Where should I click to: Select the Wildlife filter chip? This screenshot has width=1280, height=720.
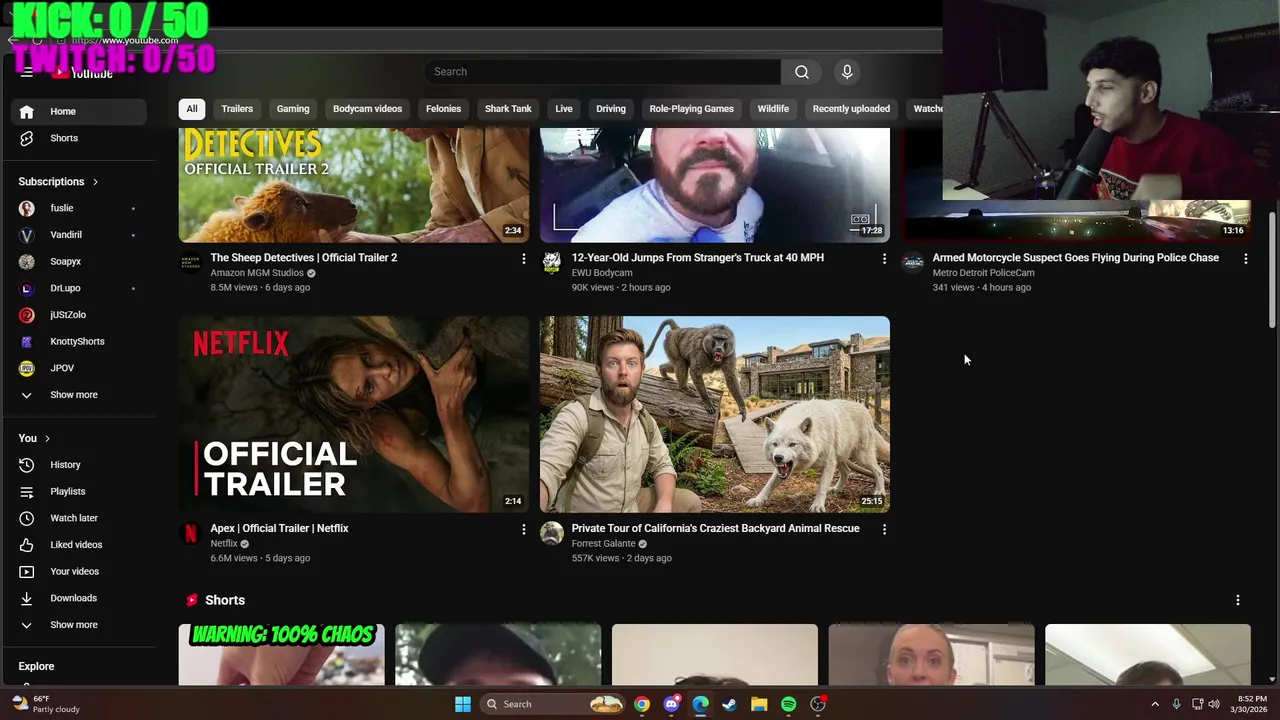coord(773,109)
